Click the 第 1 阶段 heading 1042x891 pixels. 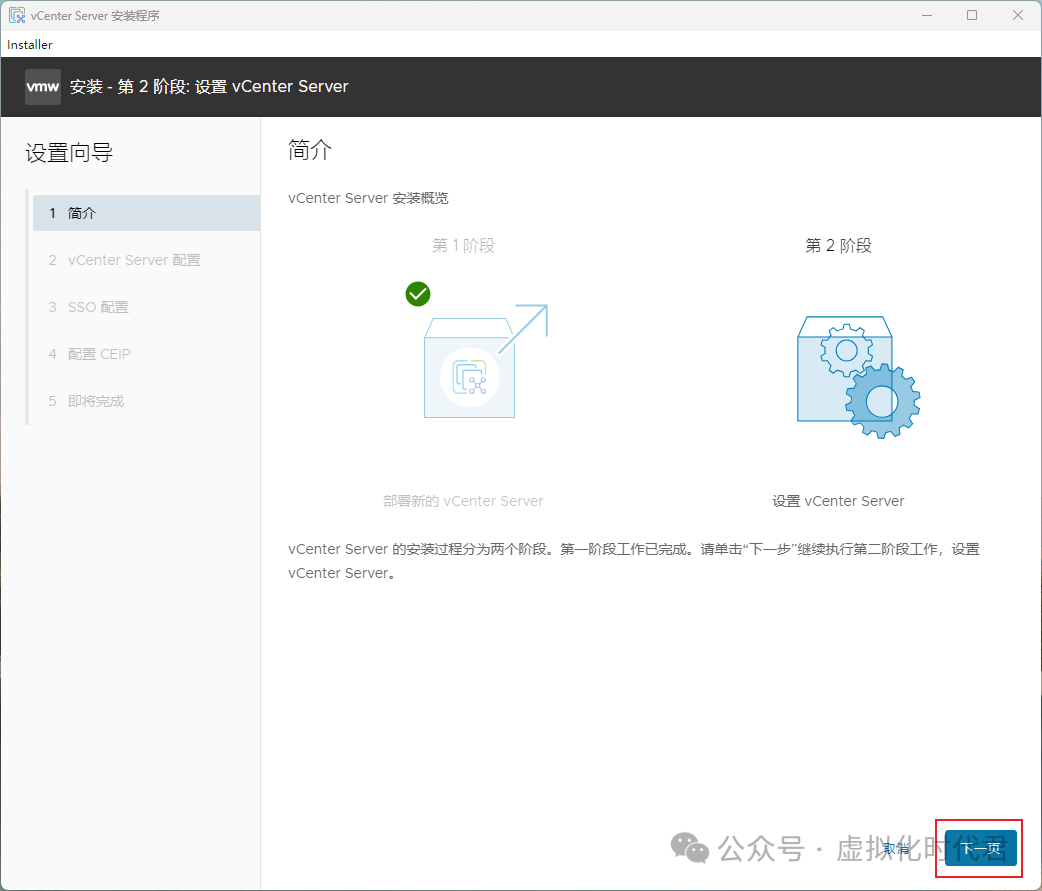tap(463, 246)
